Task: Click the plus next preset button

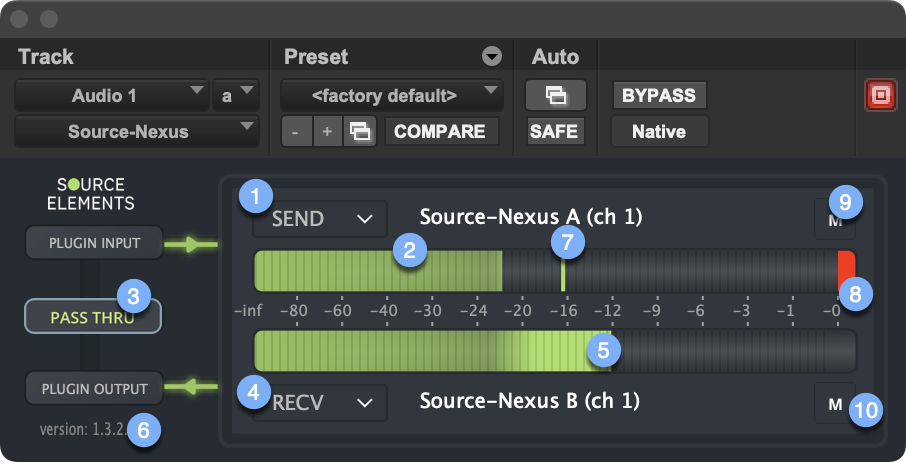Action: (327, 132)
